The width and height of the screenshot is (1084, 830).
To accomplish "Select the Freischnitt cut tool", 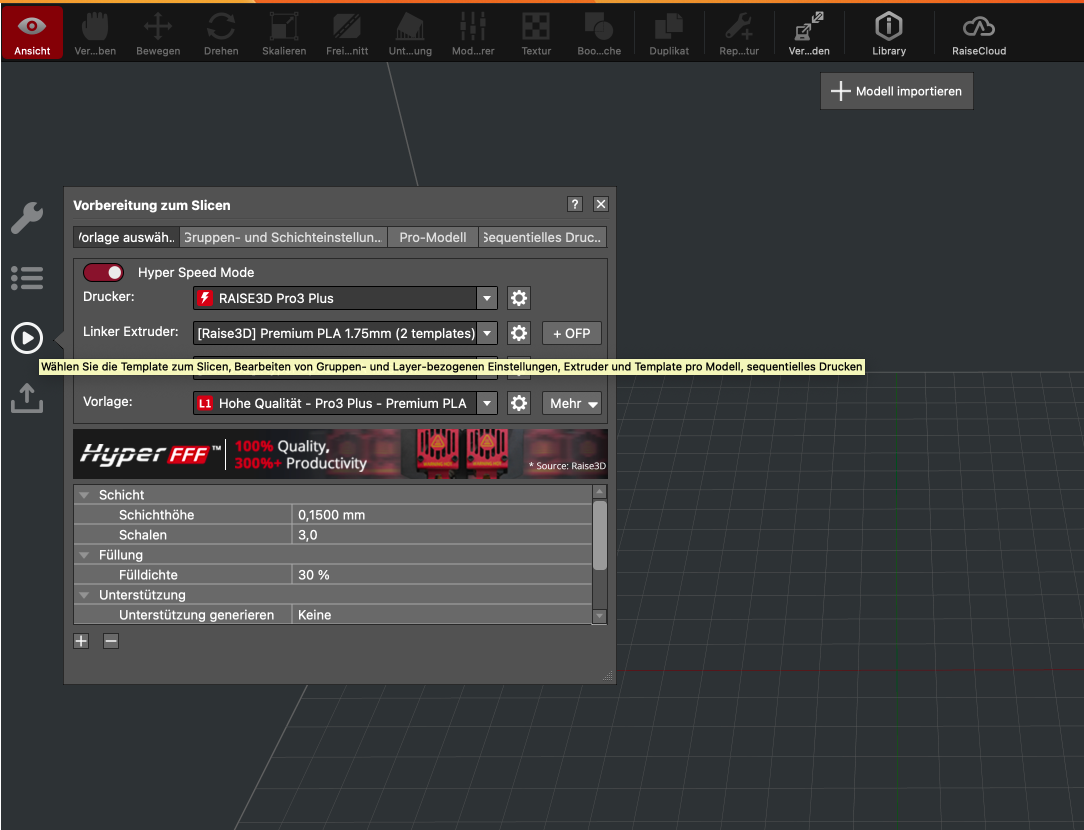I will click(347, 32).
